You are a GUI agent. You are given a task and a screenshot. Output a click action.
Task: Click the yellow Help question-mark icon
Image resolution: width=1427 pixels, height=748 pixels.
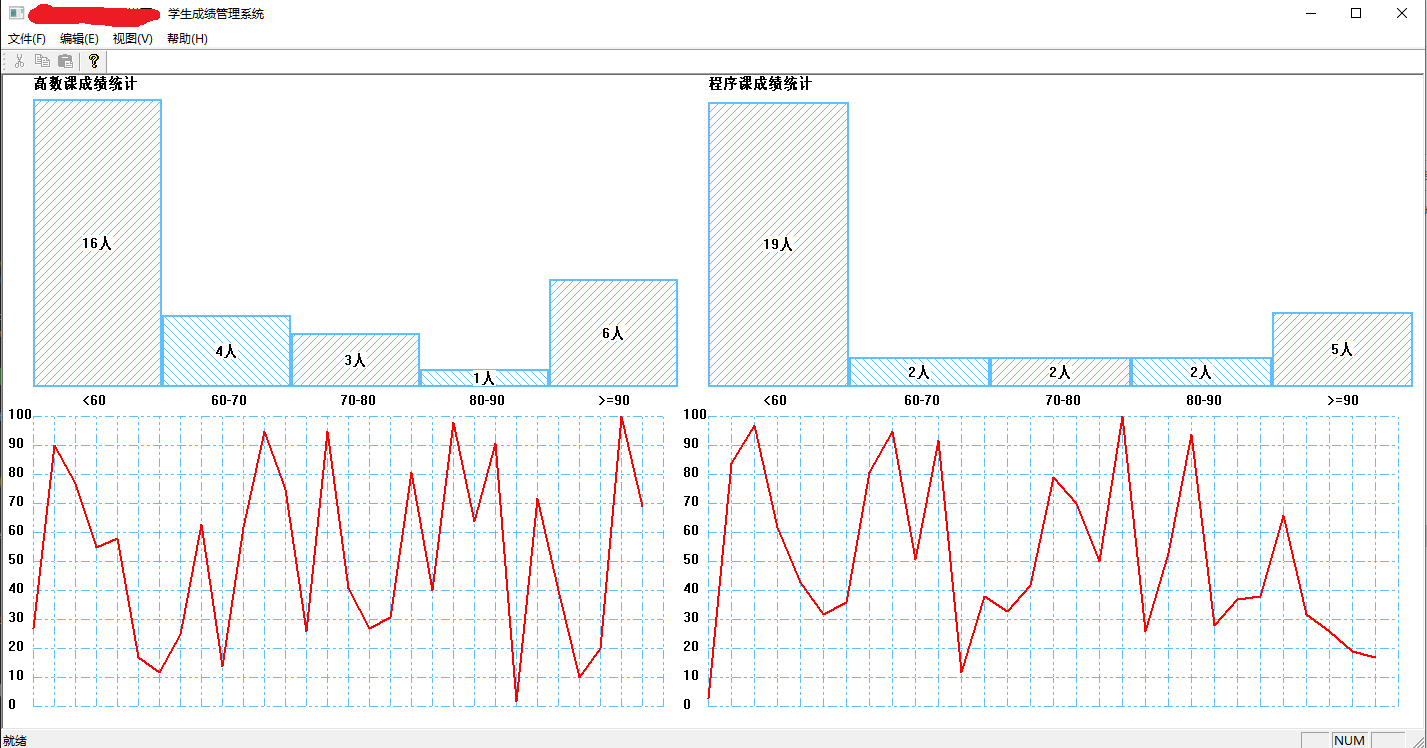point(94,61)
